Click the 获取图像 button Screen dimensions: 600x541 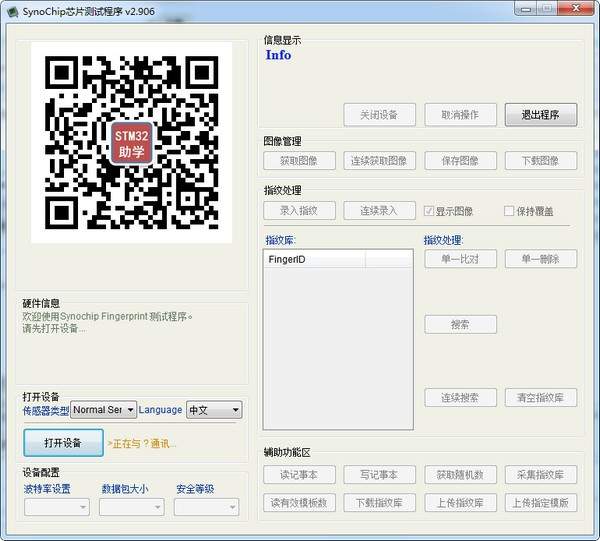(x=299, y=161)
